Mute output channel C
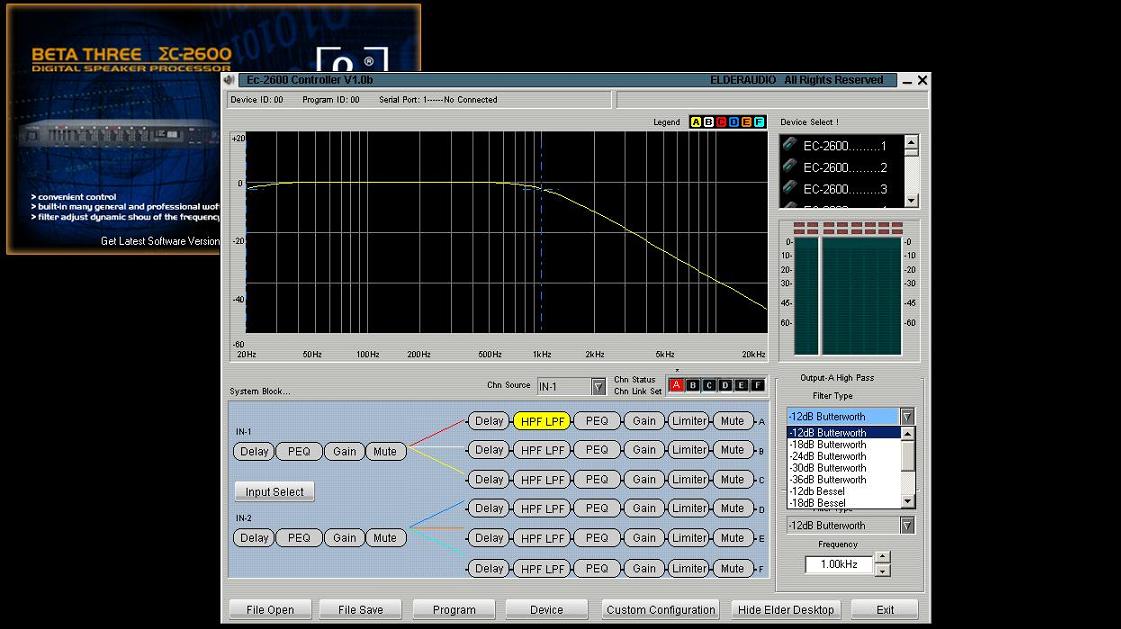Screen dimensions: 1121x629 [x=732, y=480]
